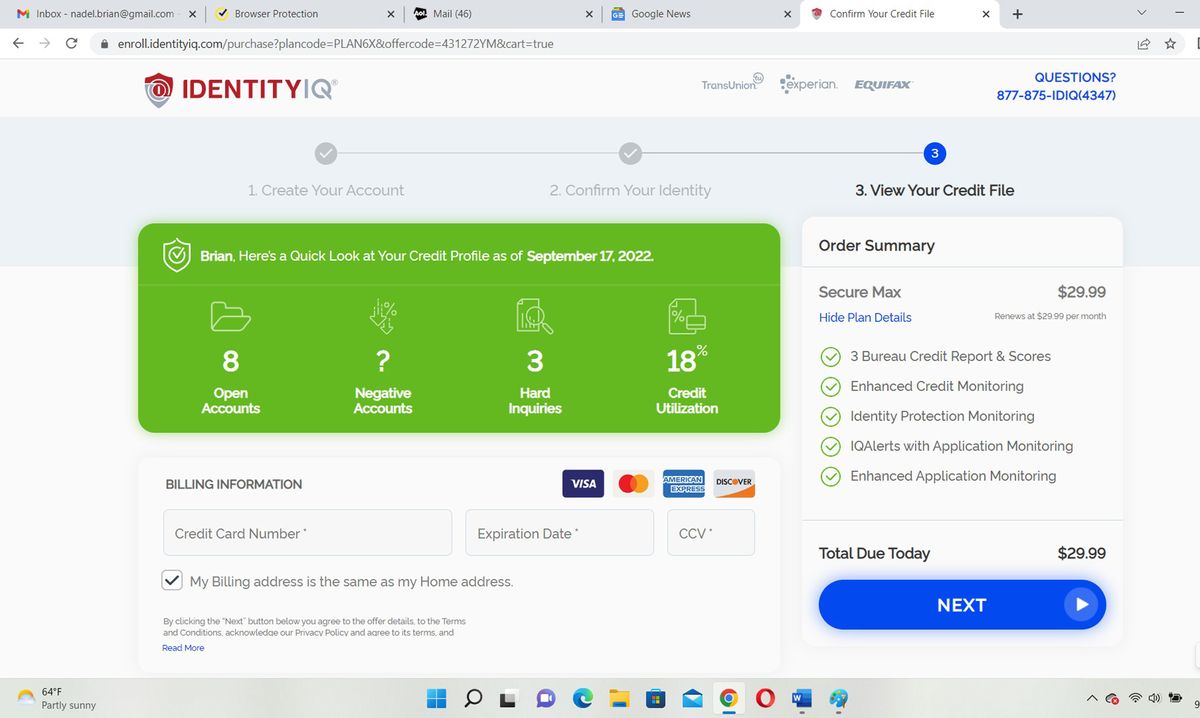Select the Discover card icon
This screenshot has height=718, width=1200.
point(733,483)
